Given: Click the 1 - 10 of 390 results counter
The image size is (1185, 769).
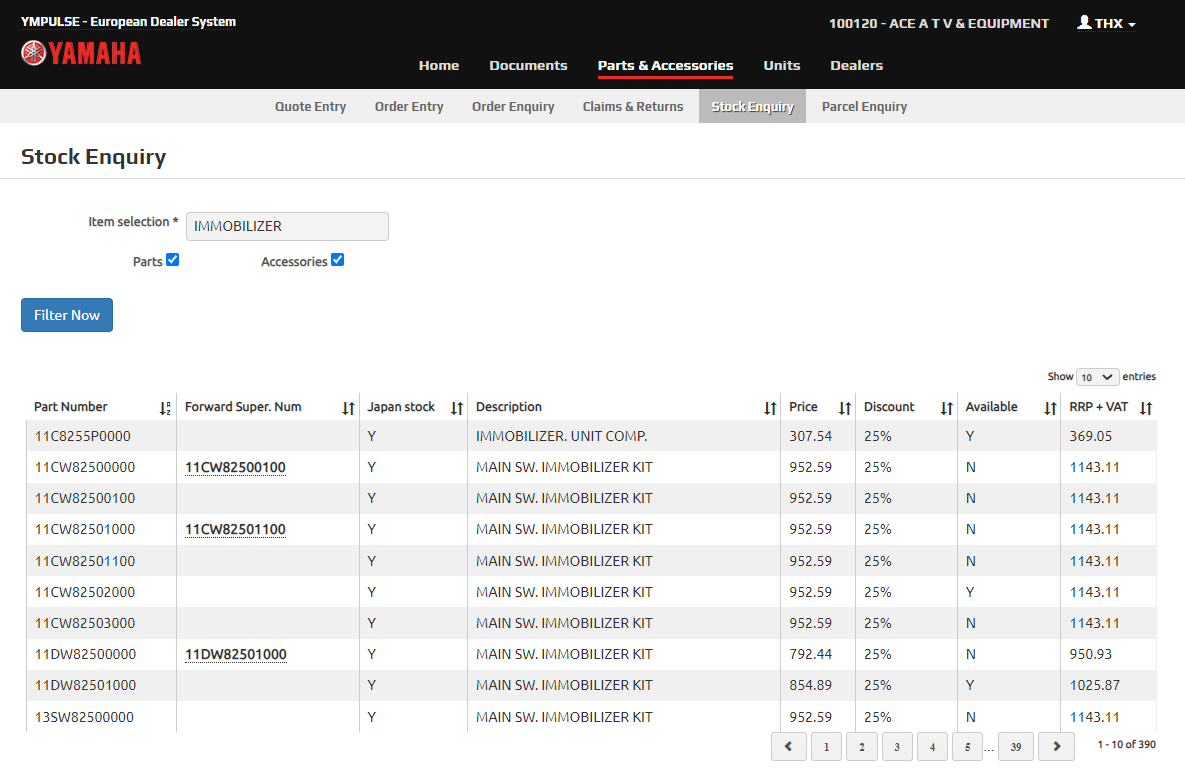Looking at the screenshot, I should [x=1126, y=745].
